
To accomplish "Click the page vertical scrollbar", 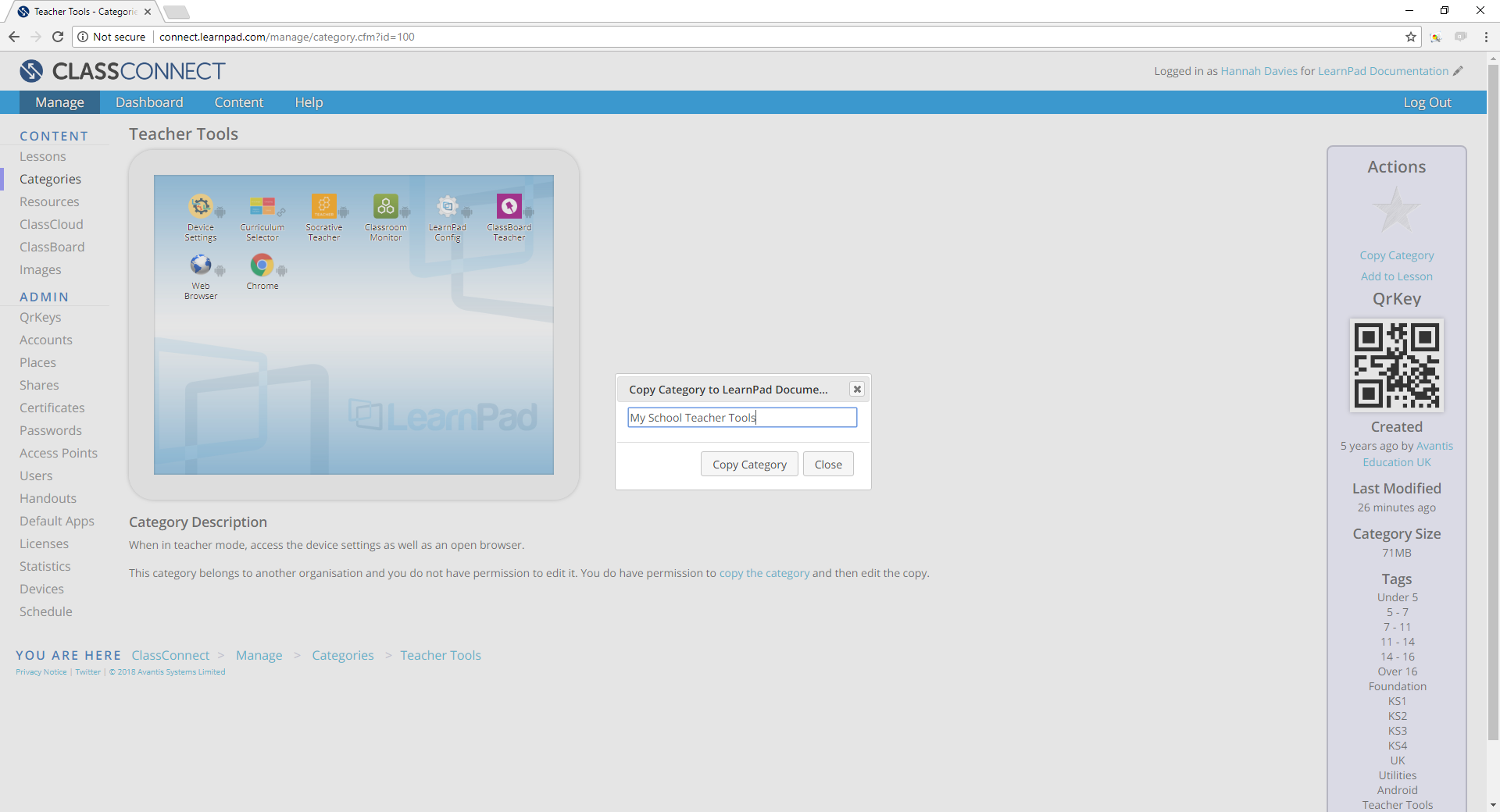I will (x=1493, y=402).
